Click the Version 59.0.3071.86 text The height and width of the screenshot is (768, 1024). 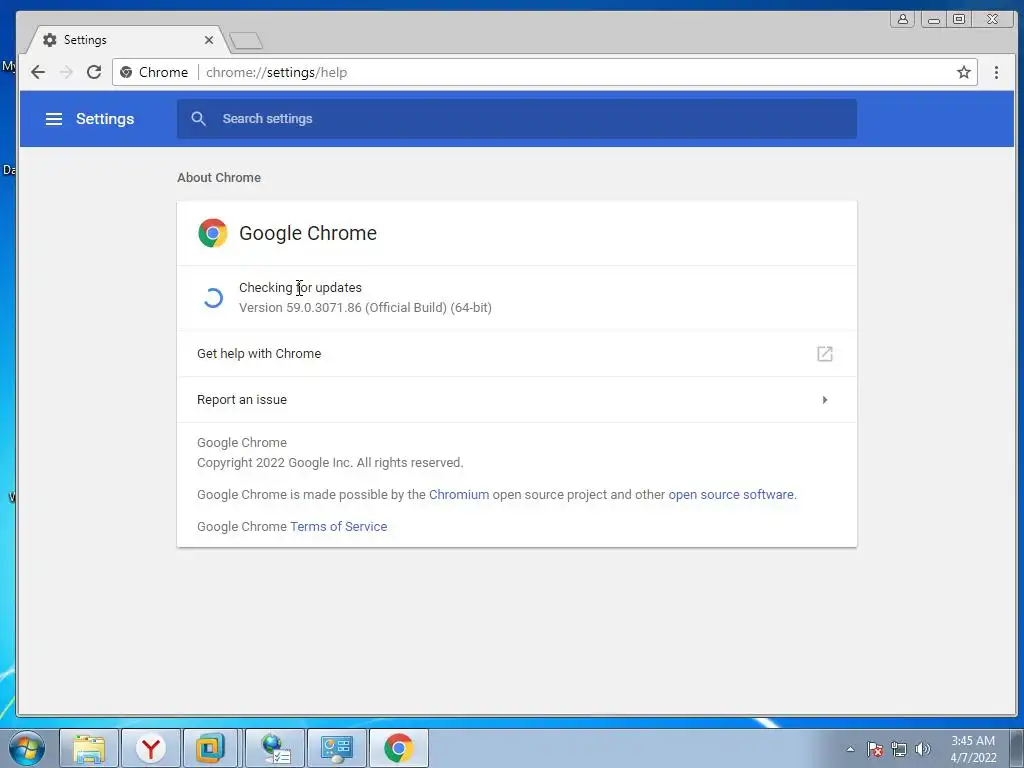click(x=365, y=308)
